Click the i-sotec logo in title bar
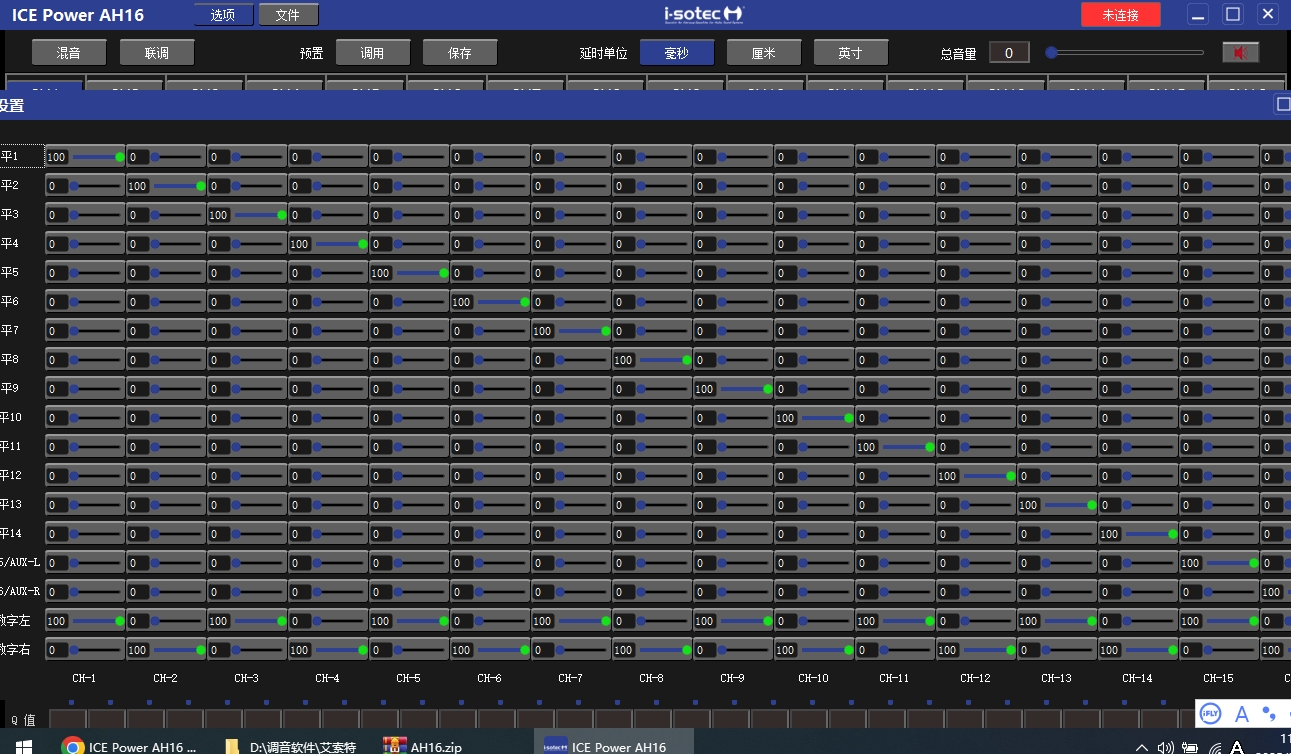 704,14
